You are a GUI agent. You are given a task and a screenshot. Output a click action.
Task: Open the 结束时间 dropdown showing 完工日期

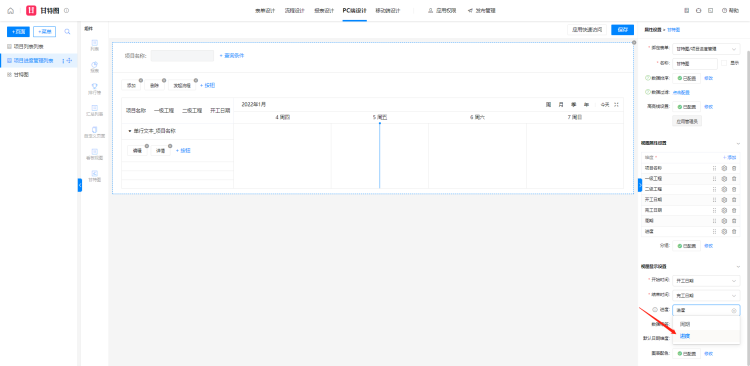(706, 296)
